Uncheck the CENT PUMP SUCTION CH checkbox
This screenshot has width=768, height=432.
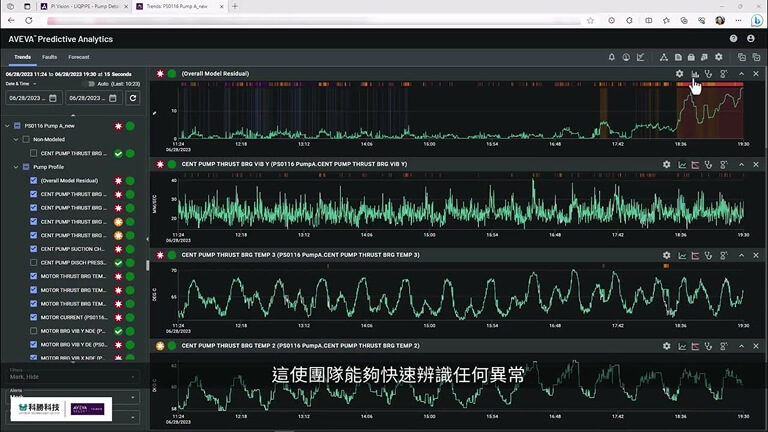(x=33, y=249)
